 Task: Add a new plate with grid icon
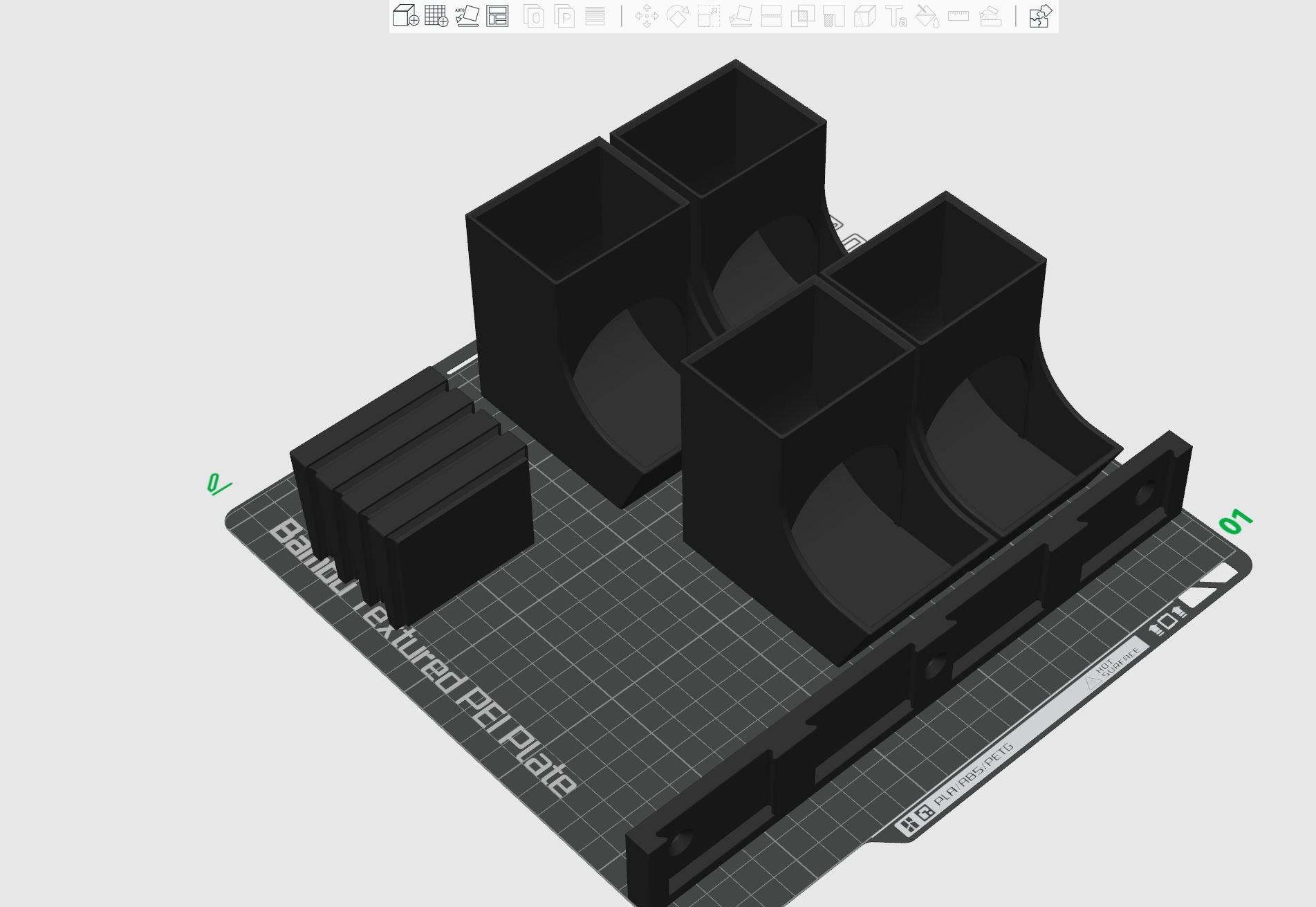click(x=436, y=16)
